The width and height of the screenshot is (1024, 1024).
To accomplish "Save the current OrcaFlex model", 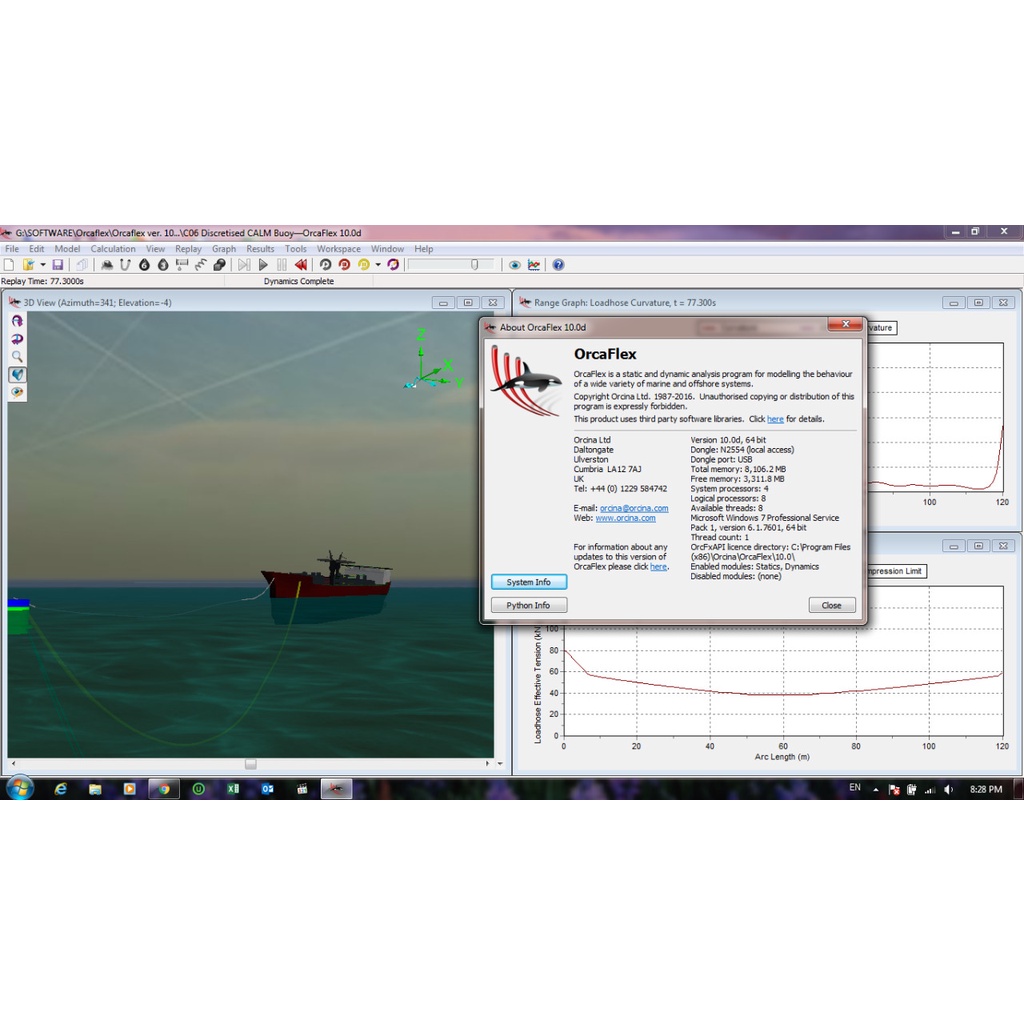I will [x=57, y=264].
